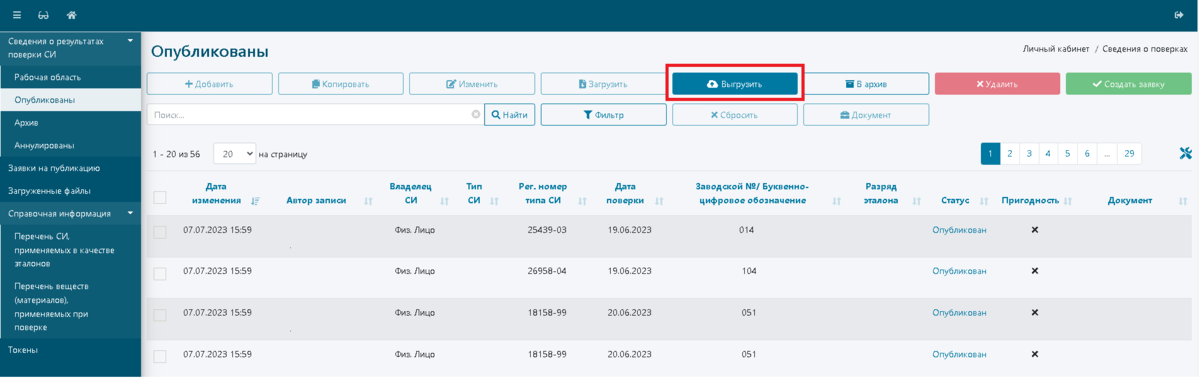The image size is (1200, 380).
Task: Click the red Удалить button
Action: pos(997,84)
